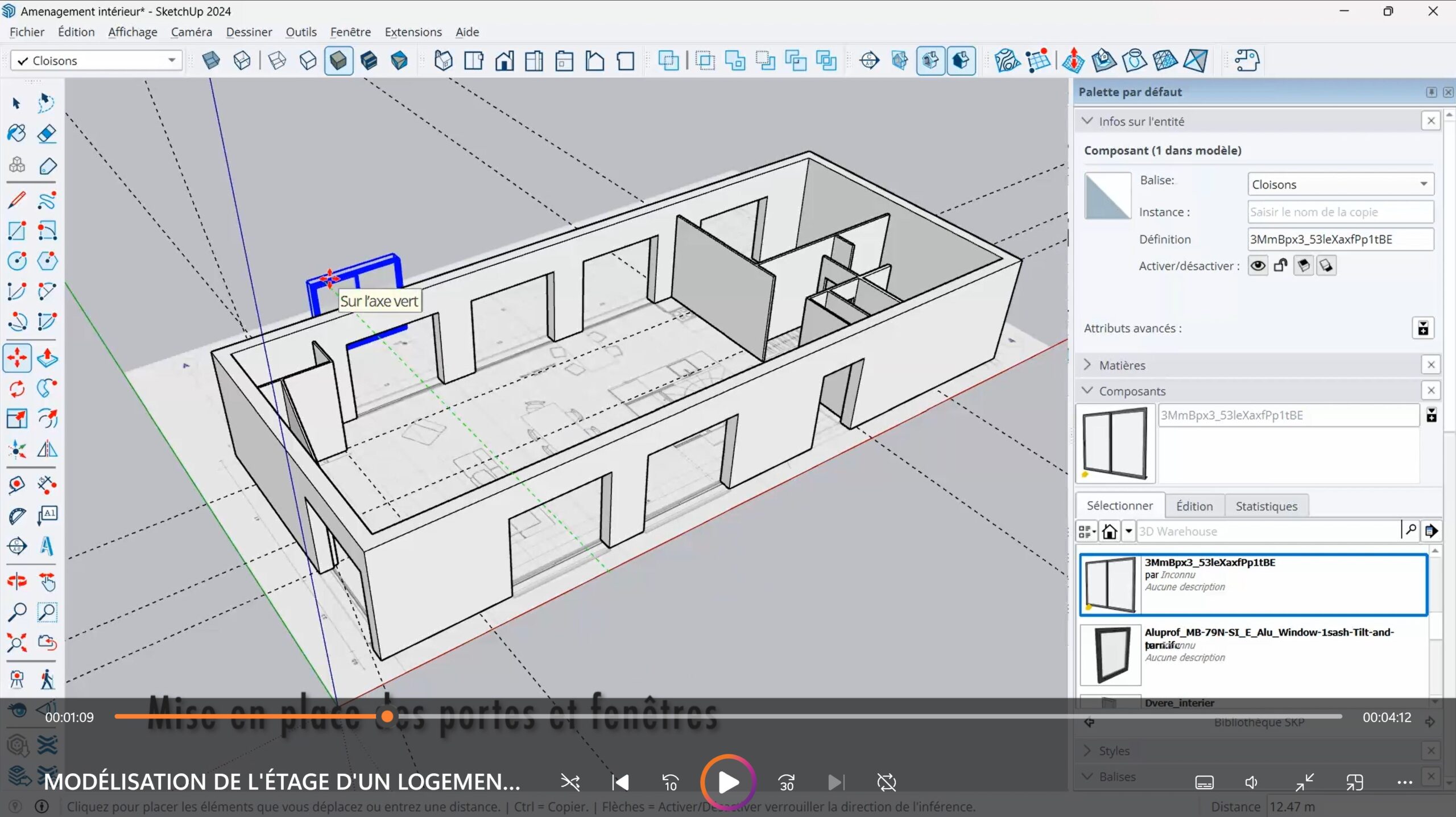The width and height of the screenshot is (1456, 817).
Task: Select the Circle drawing tool
Action: click(16, 261)
